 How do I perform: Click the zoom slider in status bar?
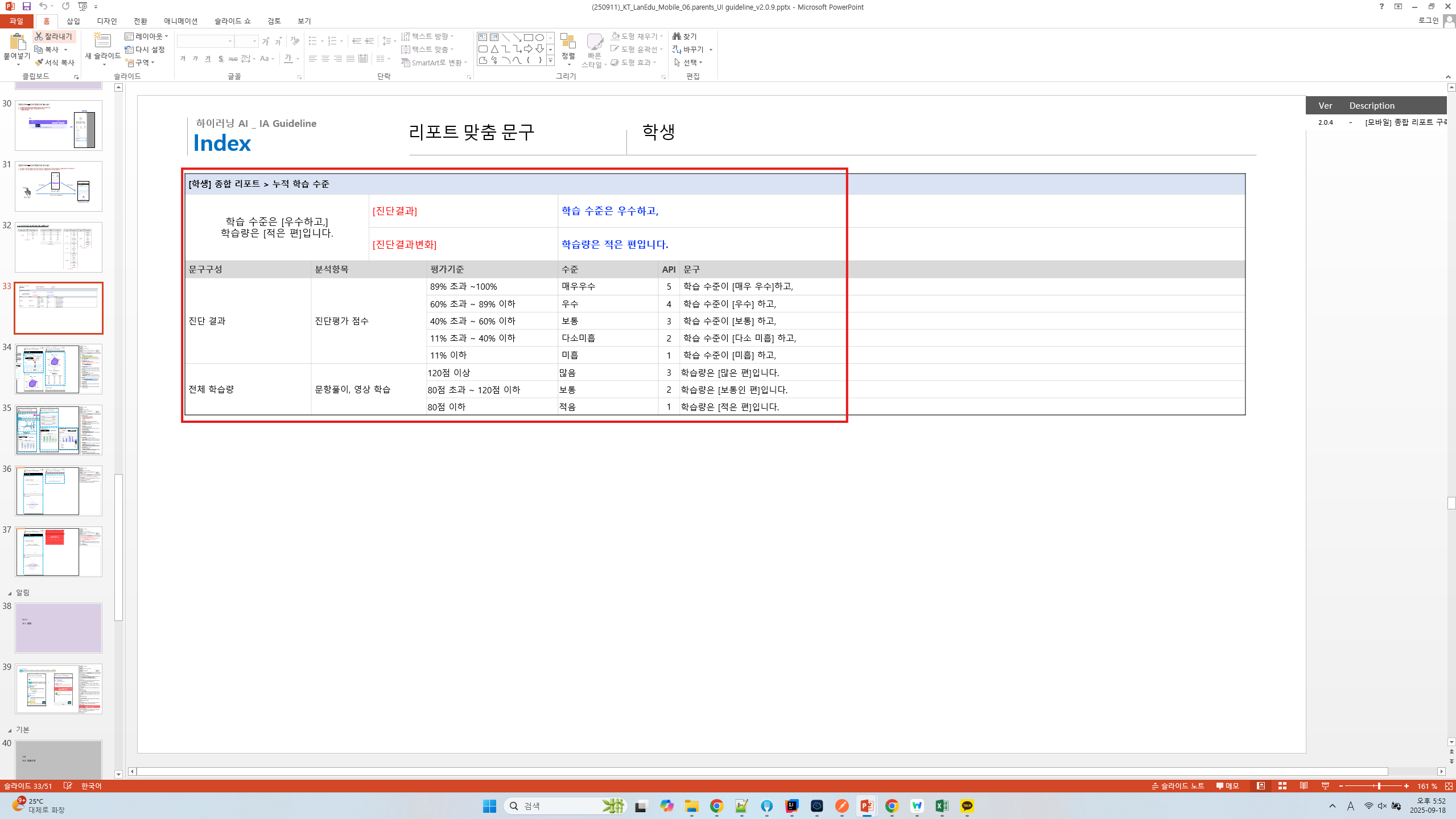pos(1379,786)
